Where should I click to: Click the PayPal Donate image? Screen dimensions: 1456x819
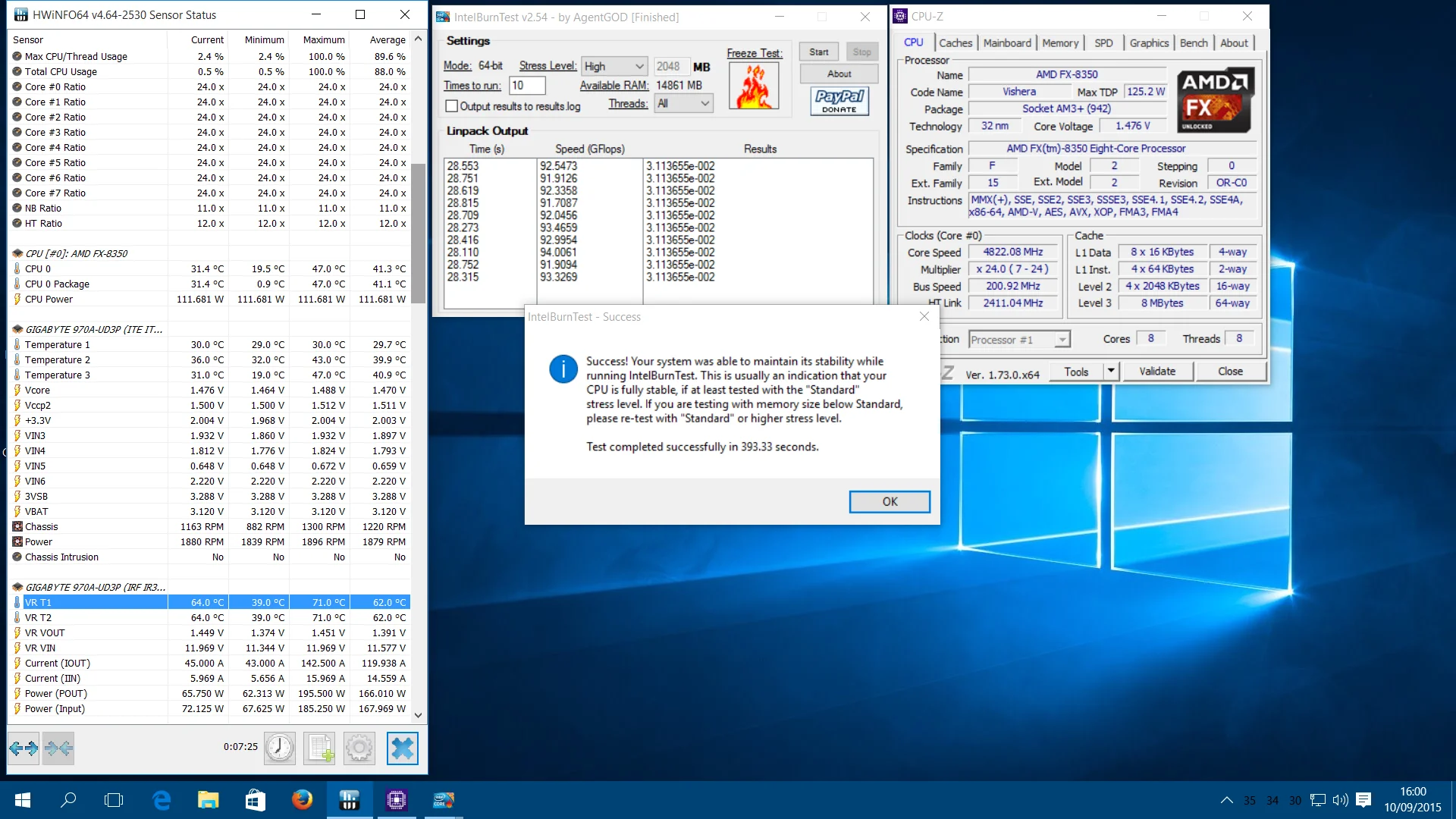(x=839, y=101)
